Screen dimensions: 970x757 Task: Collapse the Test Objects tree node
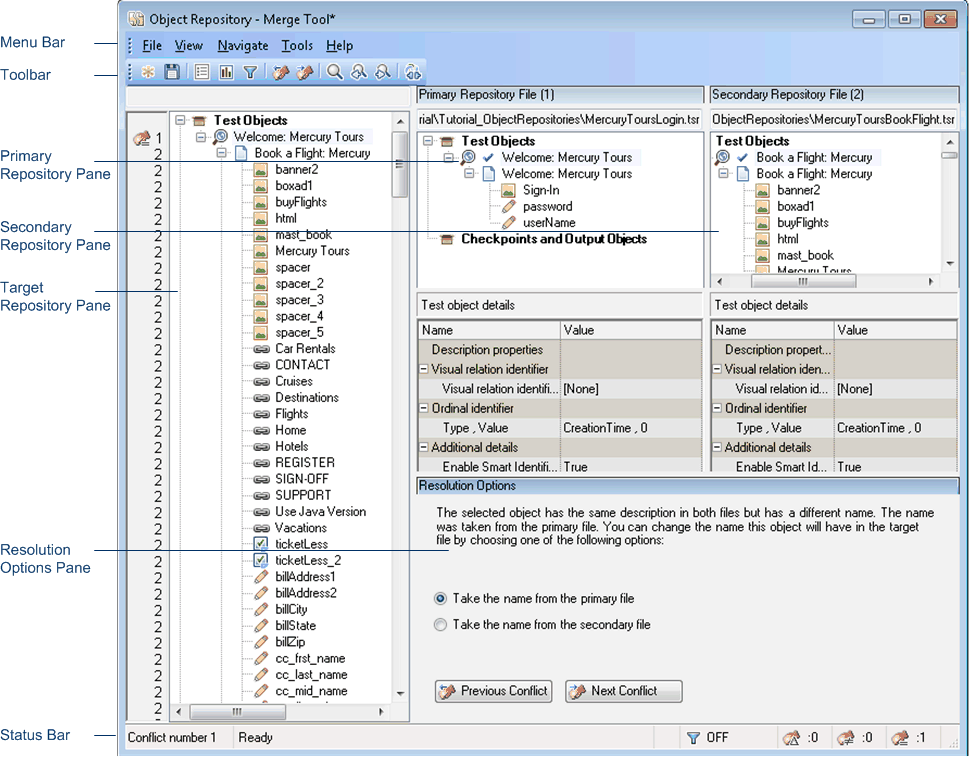pyautogui.click(x=182, y=120)
